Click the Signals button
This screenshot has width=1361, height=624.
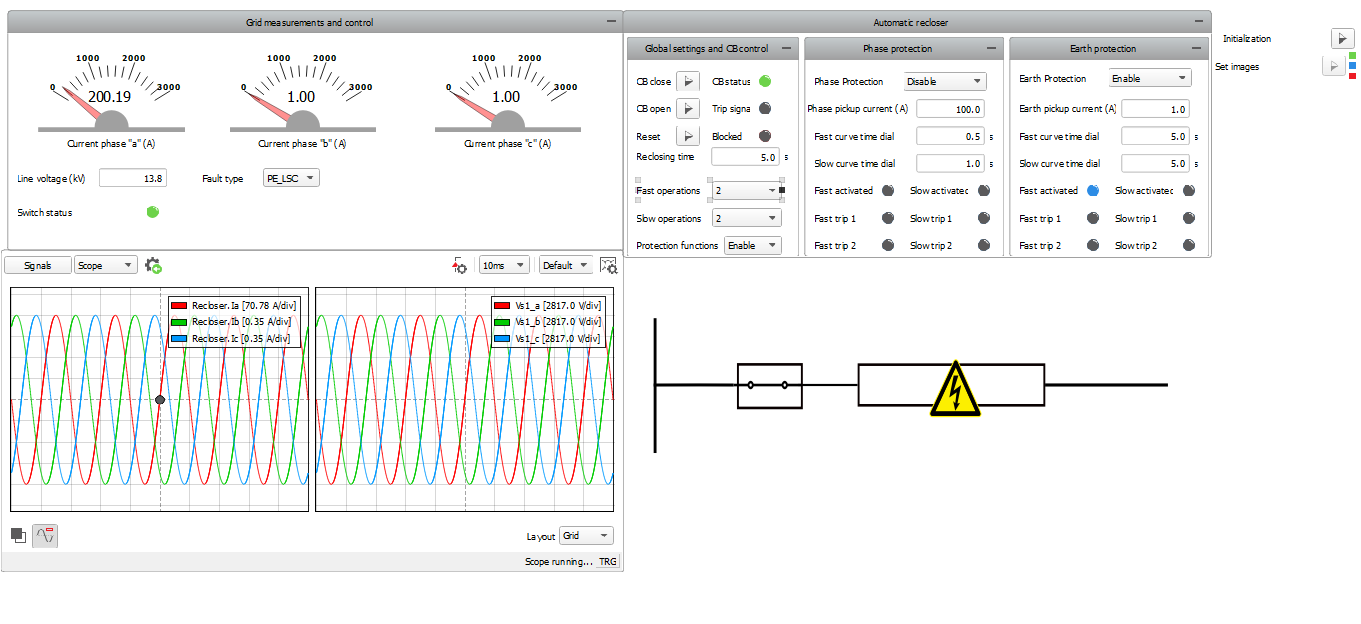(38, 265)
